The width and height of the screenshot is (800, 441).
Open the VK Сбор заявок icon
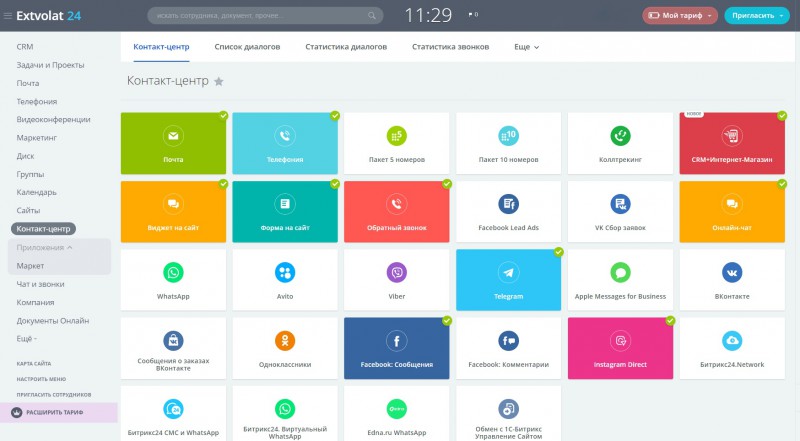pos(620,204)
